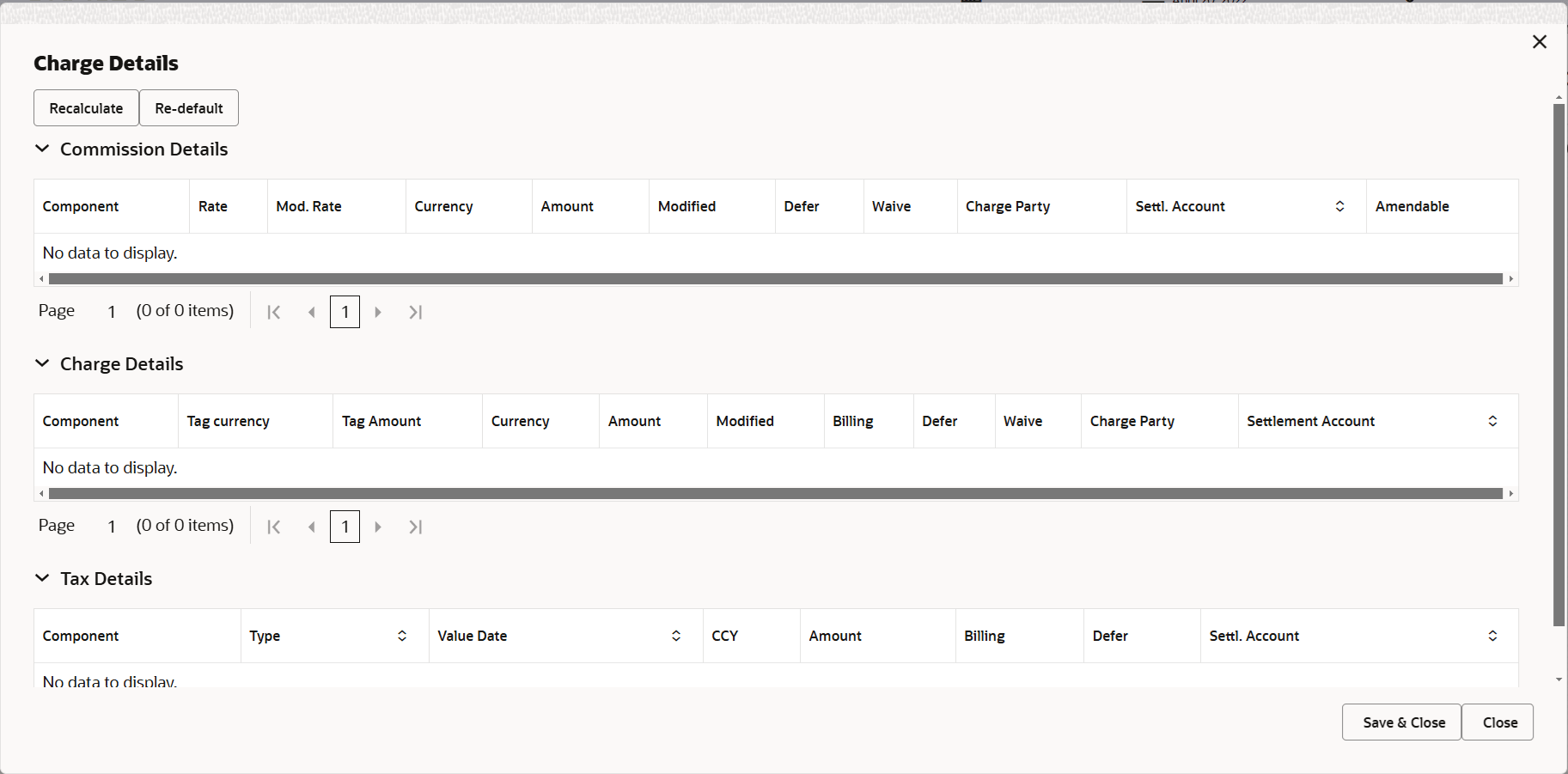Sort the Settlement Account column in Charge Details
Screen dimensions: 1568x774
pos(1492,421)
